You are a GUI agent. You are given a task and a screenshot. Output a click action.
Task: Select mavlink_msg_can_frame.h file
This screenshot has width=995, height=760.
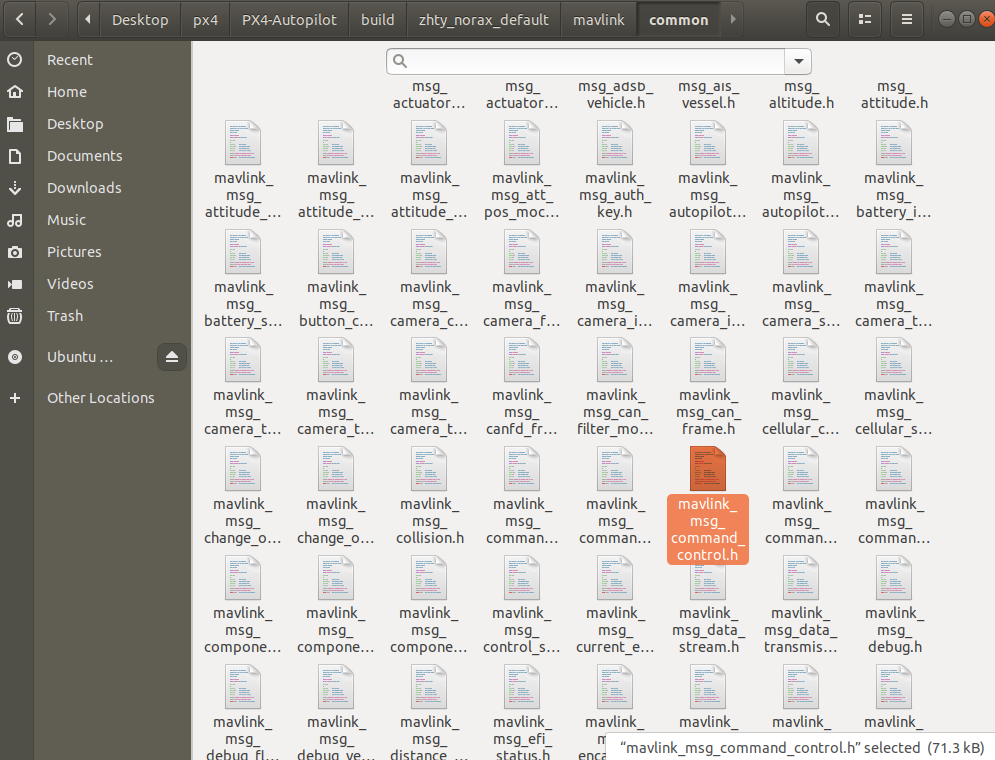click(708, 387)
